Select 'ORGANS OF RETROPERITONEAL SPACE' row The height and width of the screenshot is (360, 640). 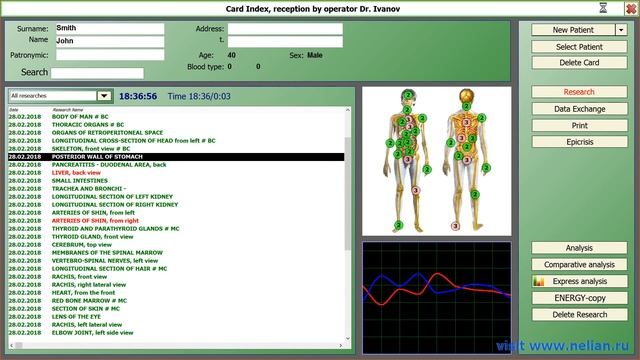(x=176, y=133)
